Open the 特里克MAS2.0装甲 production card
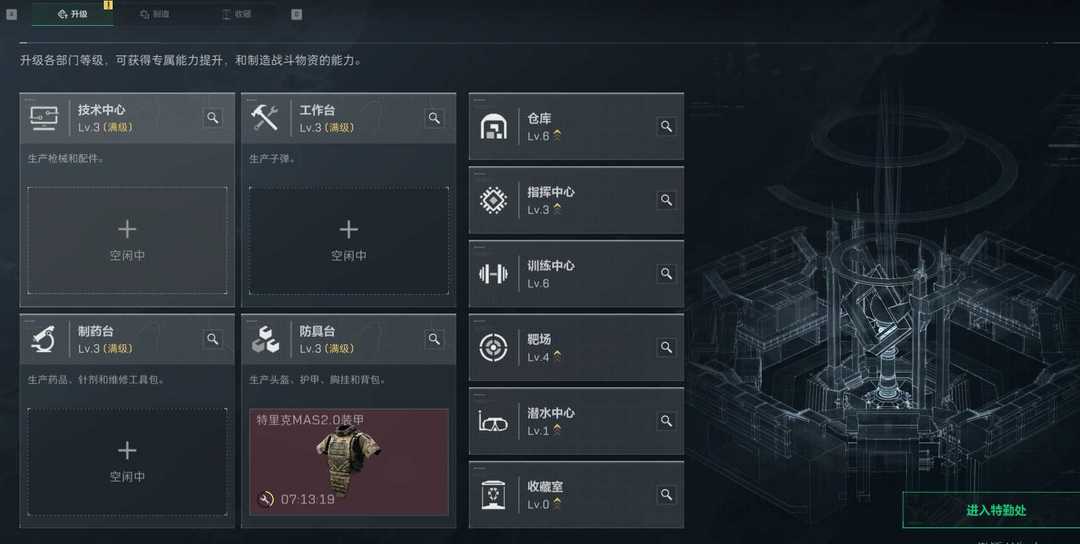The image size is (1080, 544). [x=349, y=461]
